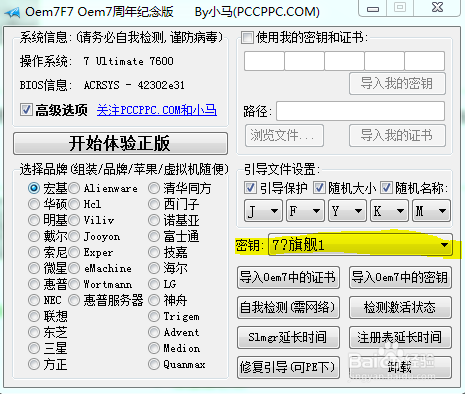Image resolution: width=465 pixels, height=394 pixels.
Task: Toggle 随机大小 checkbox
Action: tap(319, 188)
